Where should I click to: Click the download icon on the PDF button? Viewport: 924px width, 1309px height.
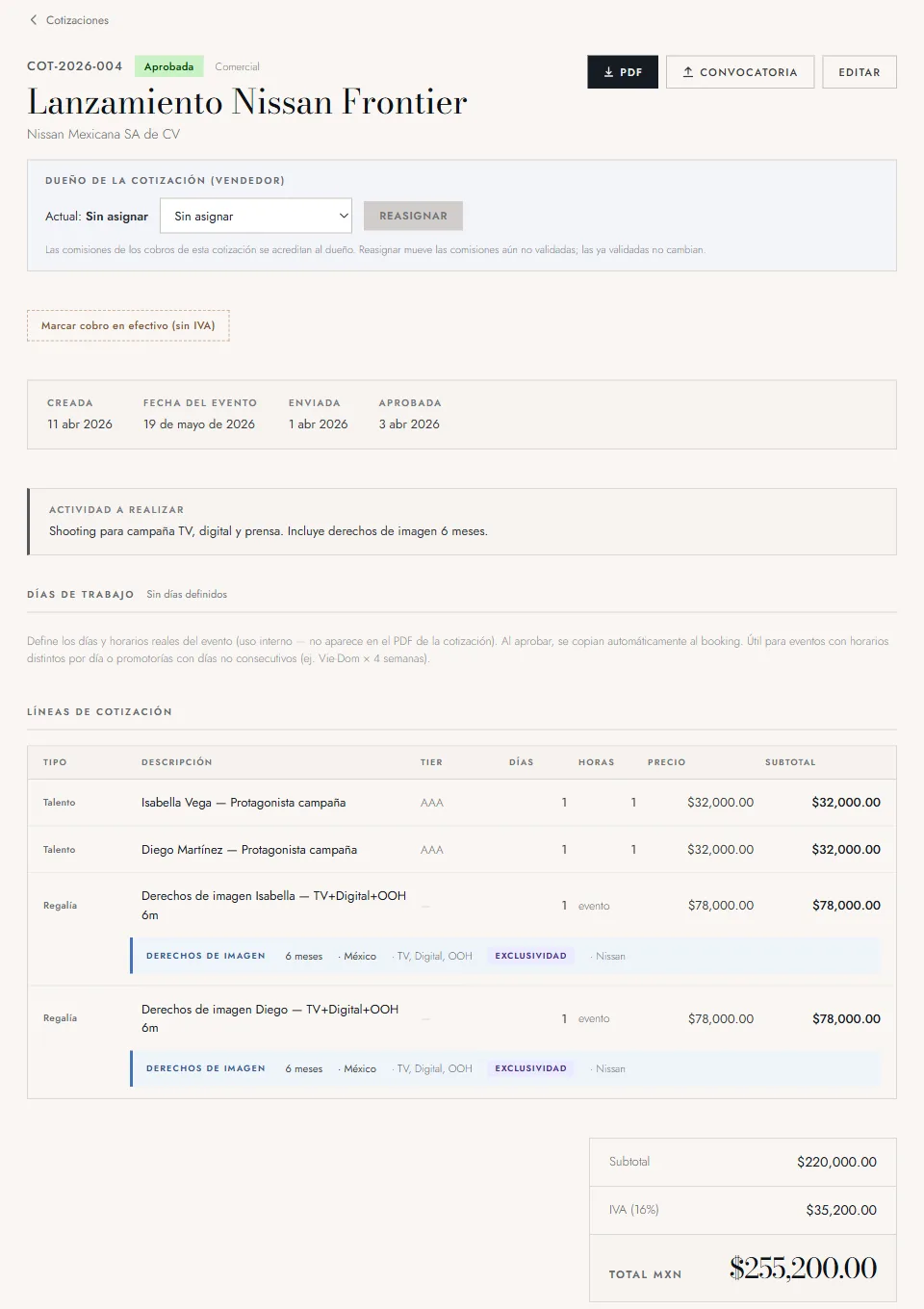pyautogui.click(x=608, y=72)
